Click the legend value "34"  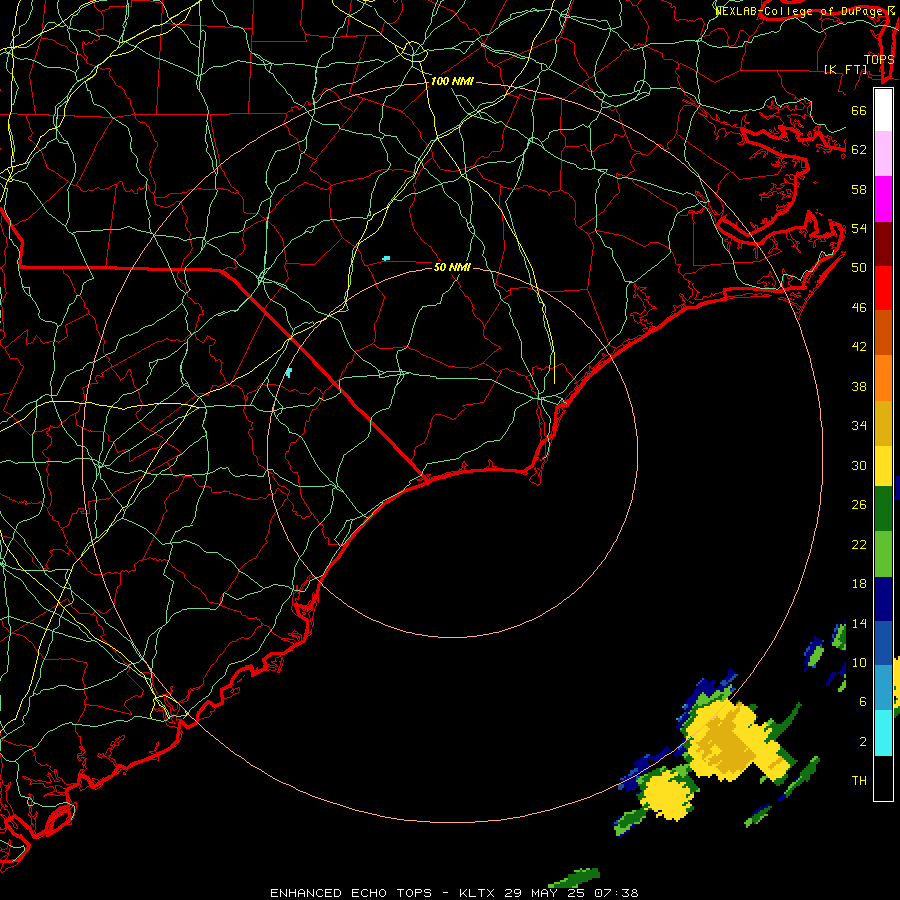point(859,426)
